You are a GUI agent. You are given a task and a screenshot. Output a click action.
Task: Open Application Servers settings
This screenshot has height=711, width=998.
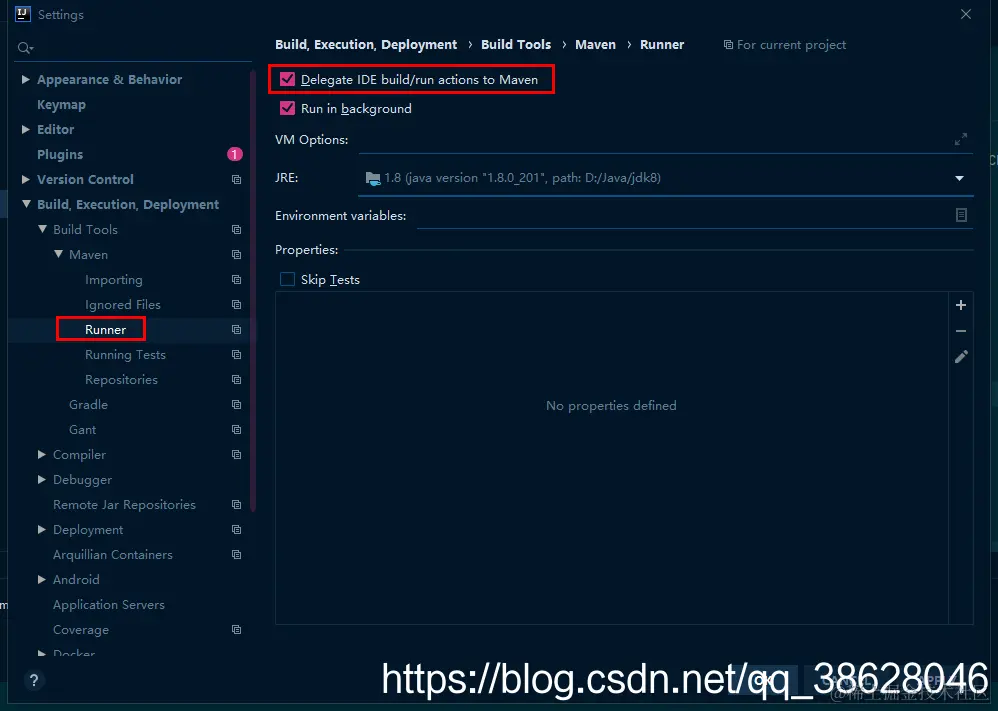pos(109,605)
